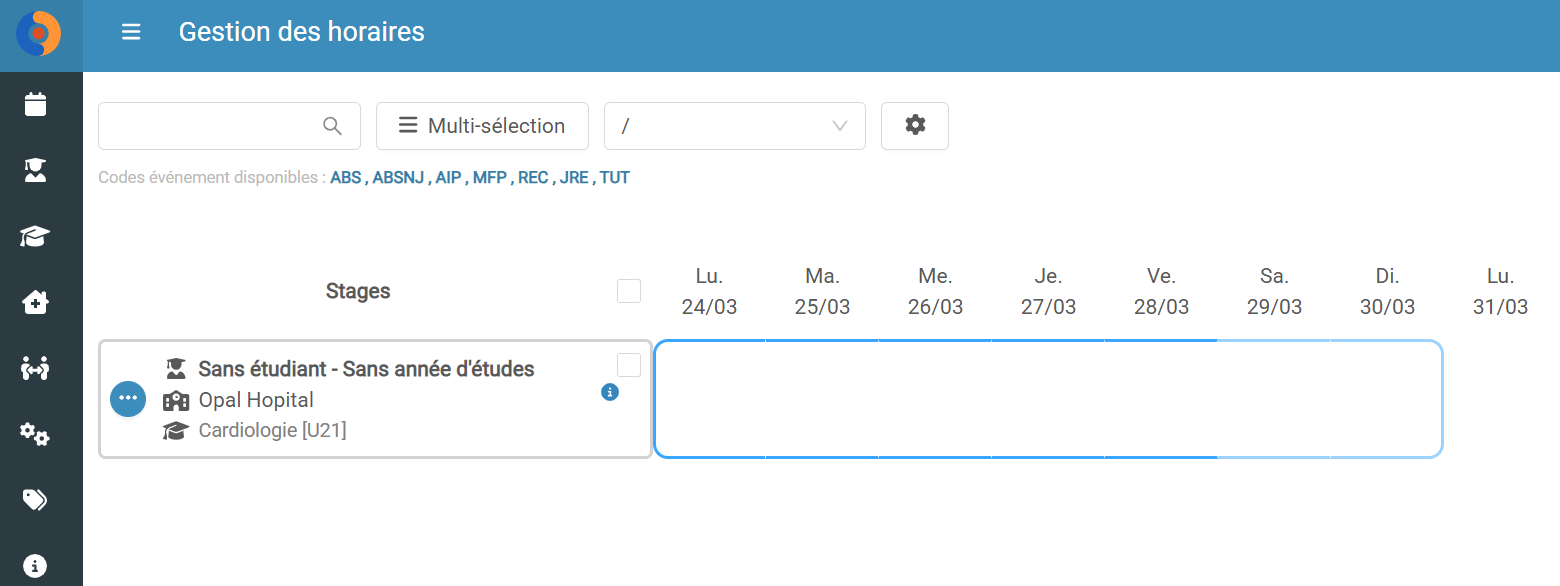
Task: Click the tags sidebar icon
Action: click(x=36, y=500)
